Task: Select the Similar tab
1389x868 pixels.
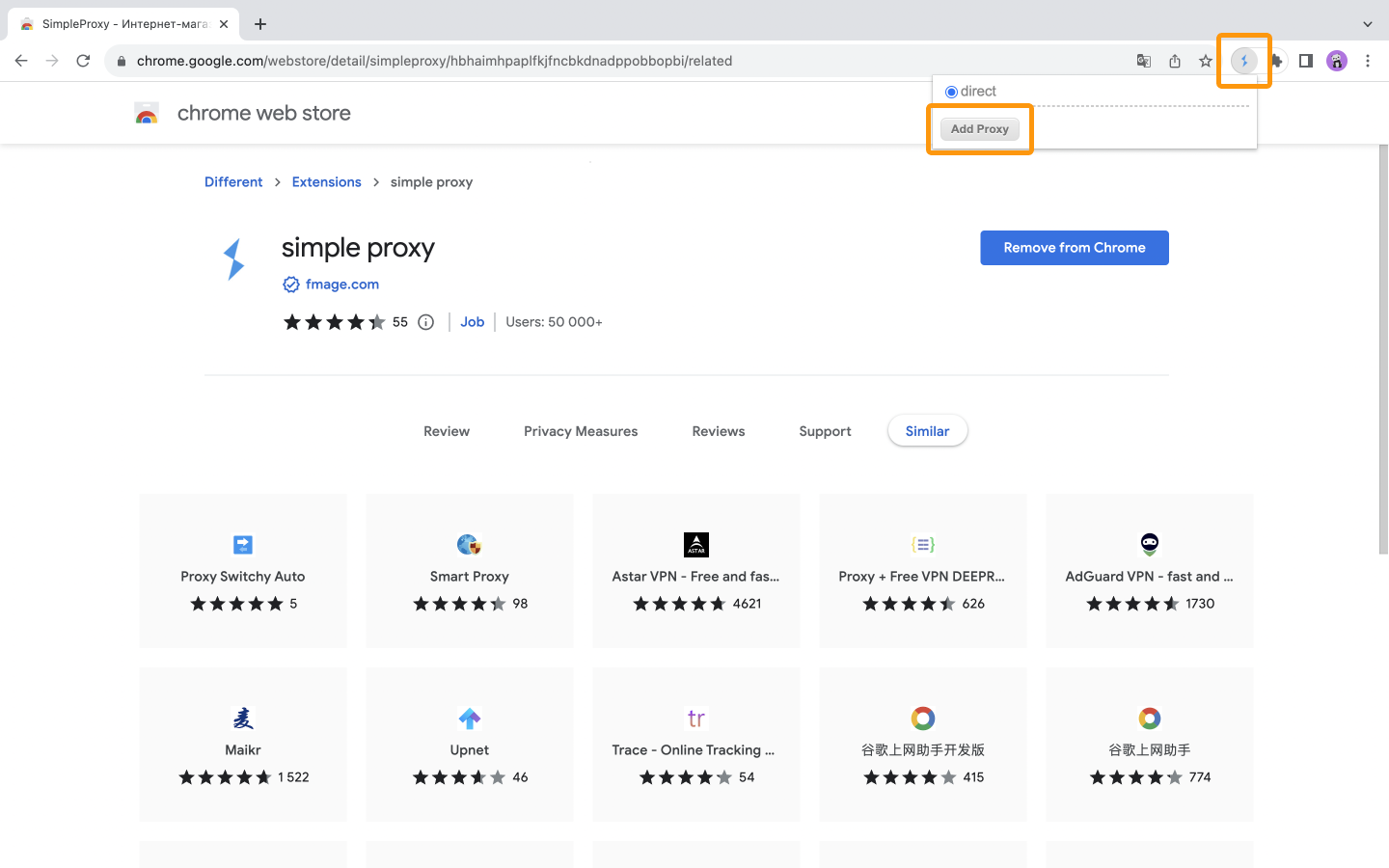Action: click(x=928, y=431)
